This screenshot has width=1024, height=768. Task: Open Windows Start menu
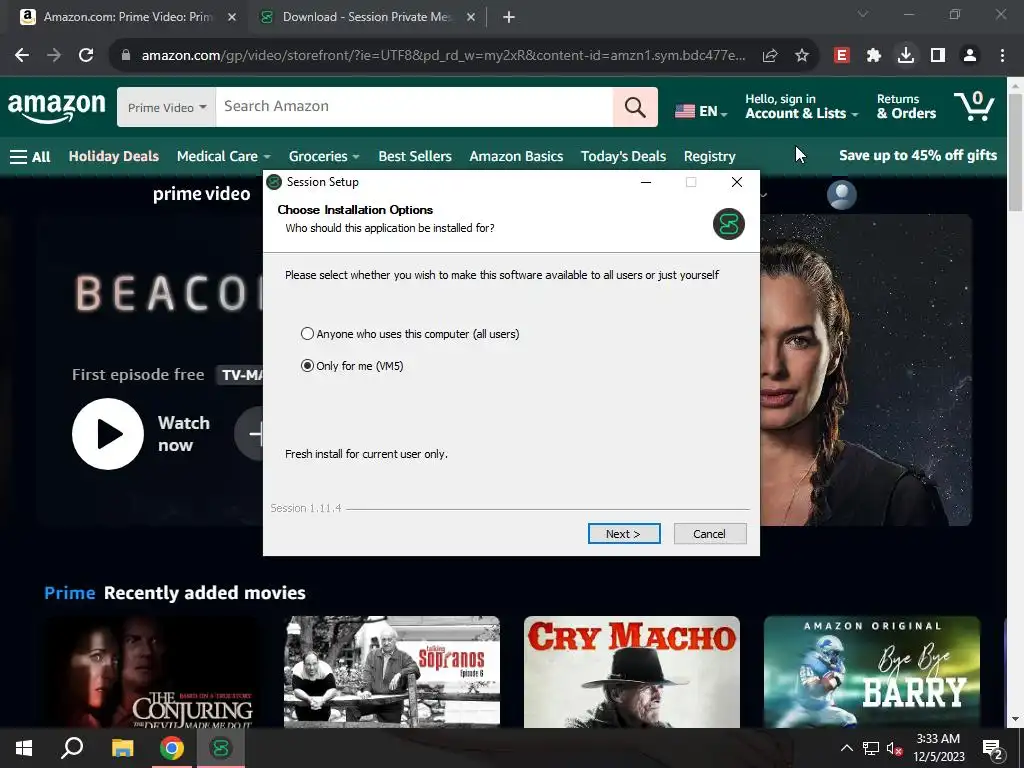tap(24, 748)
